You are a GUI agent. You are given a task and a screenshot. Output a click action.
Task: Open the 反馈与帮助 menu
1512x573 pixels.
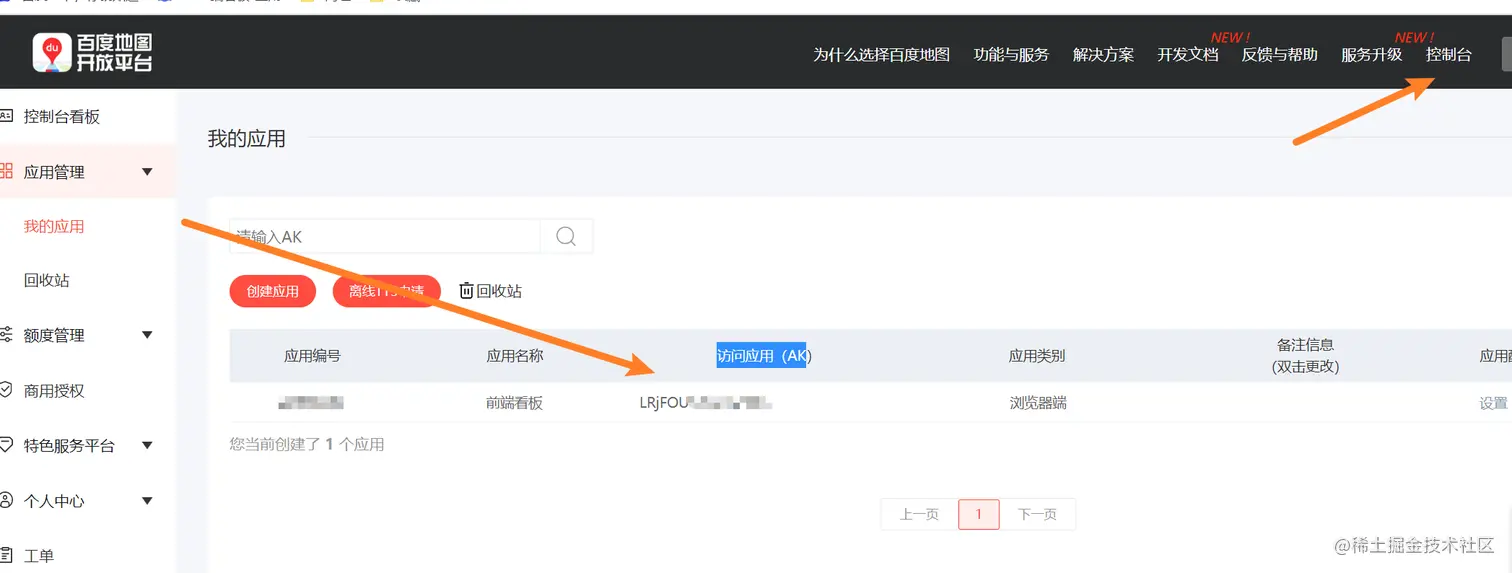coord(1280,55)
